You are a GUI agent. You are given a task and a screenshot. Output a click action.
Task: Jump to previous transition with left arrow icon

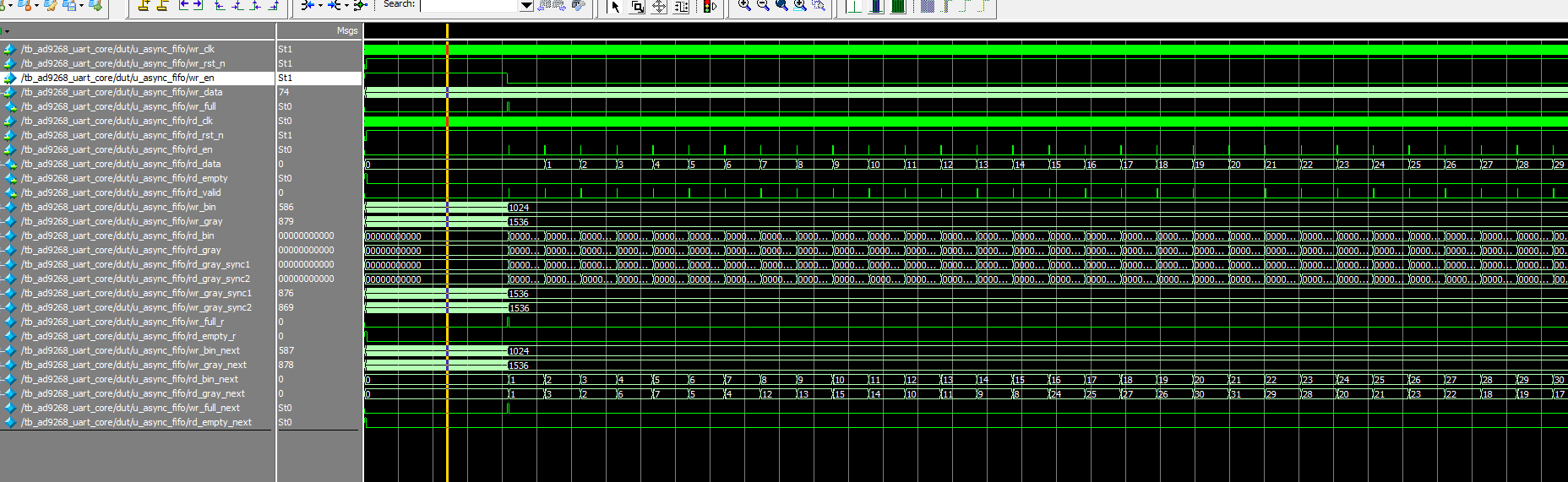(x=183, y=5)
